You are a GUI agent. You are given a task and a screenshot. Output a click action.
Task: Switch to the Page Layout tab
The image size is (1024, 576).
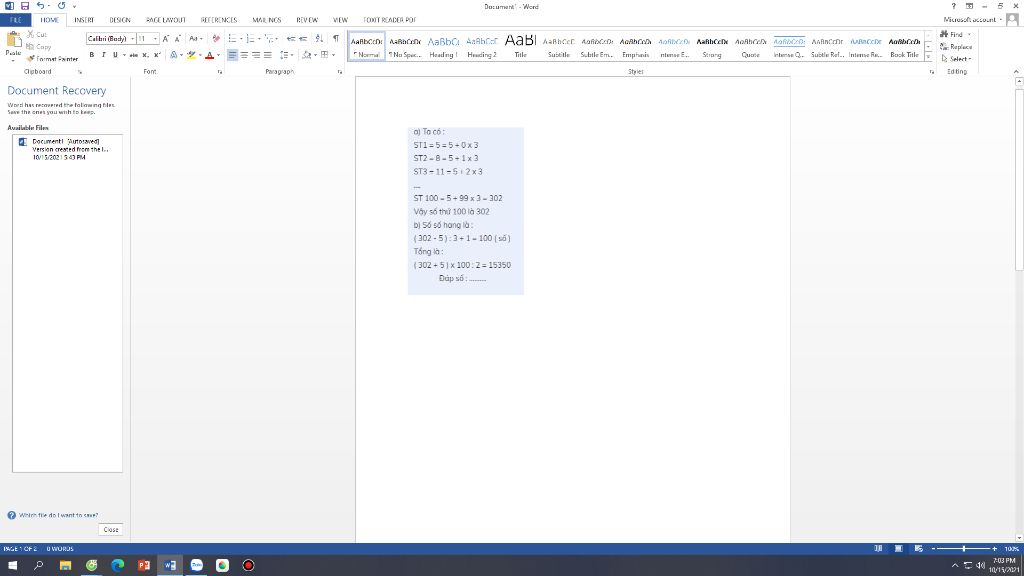[x=162, y=19]
